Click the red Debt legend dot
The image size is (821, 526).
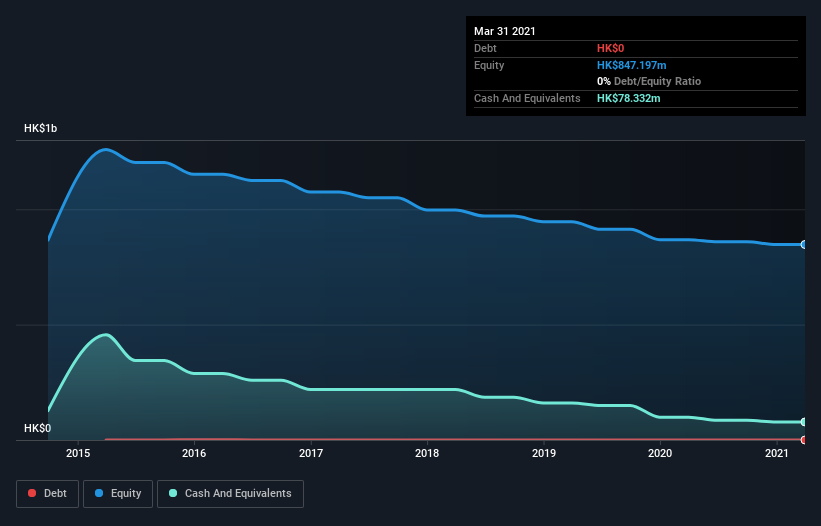tap(32, 493)
